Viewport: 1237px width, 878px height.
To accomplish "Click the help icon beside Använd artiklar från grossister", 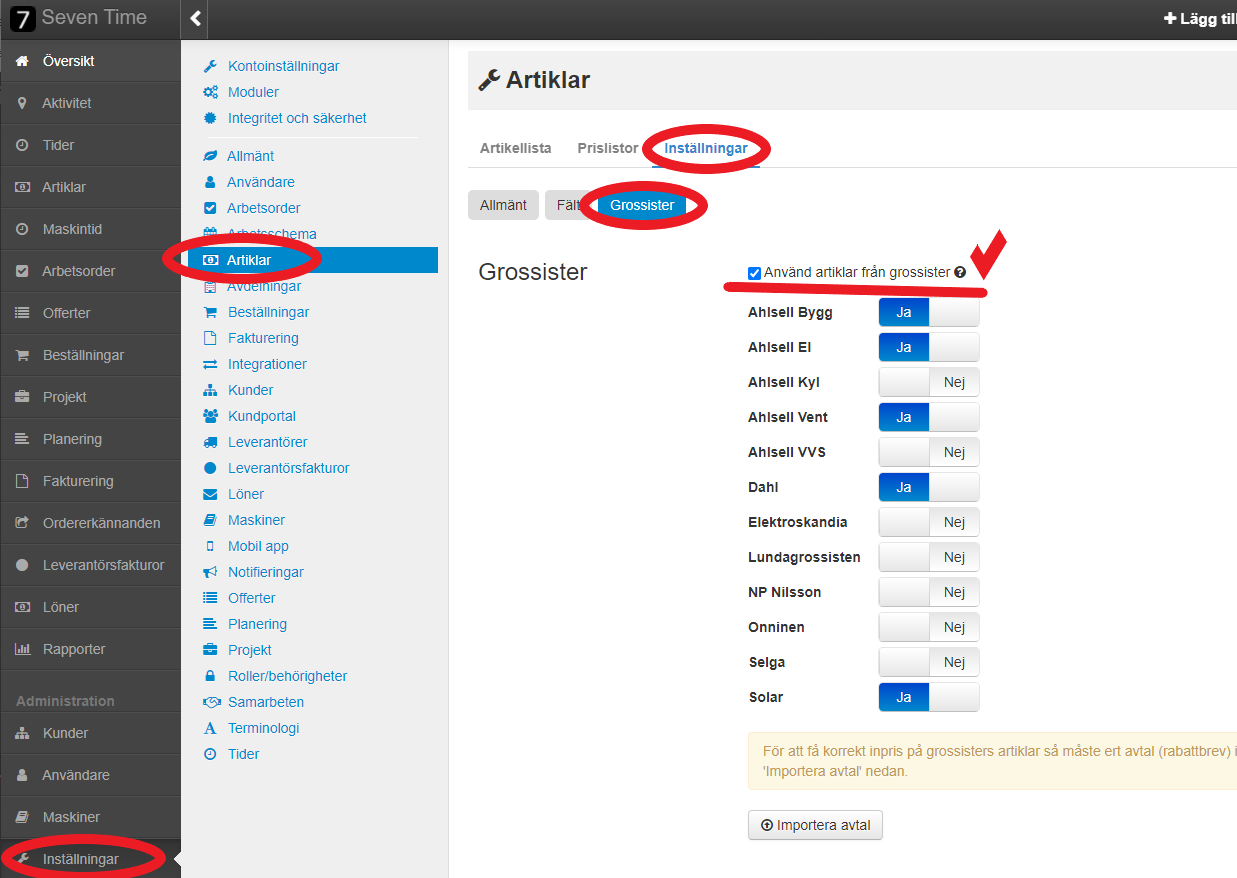I will (x=960, y=272).
